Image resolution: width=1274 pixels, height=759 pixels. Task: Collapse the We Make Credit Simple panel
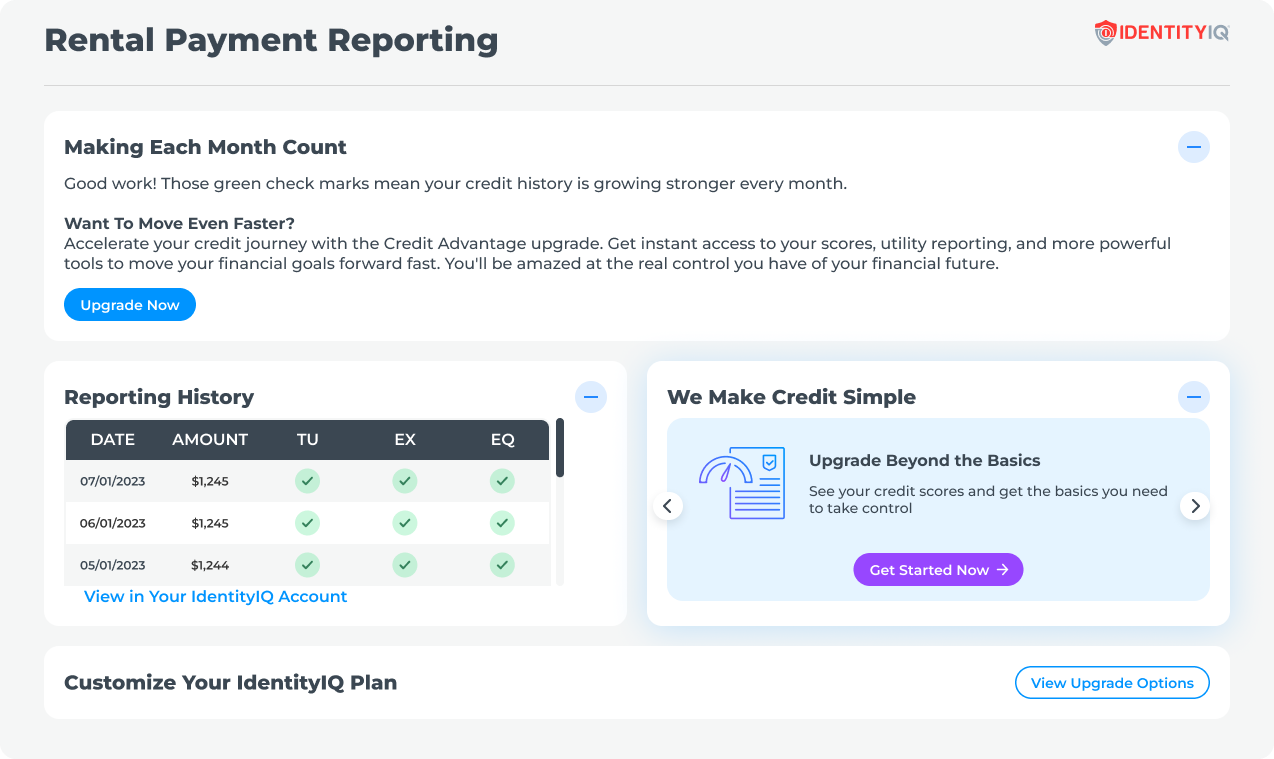click(1193, 397)
